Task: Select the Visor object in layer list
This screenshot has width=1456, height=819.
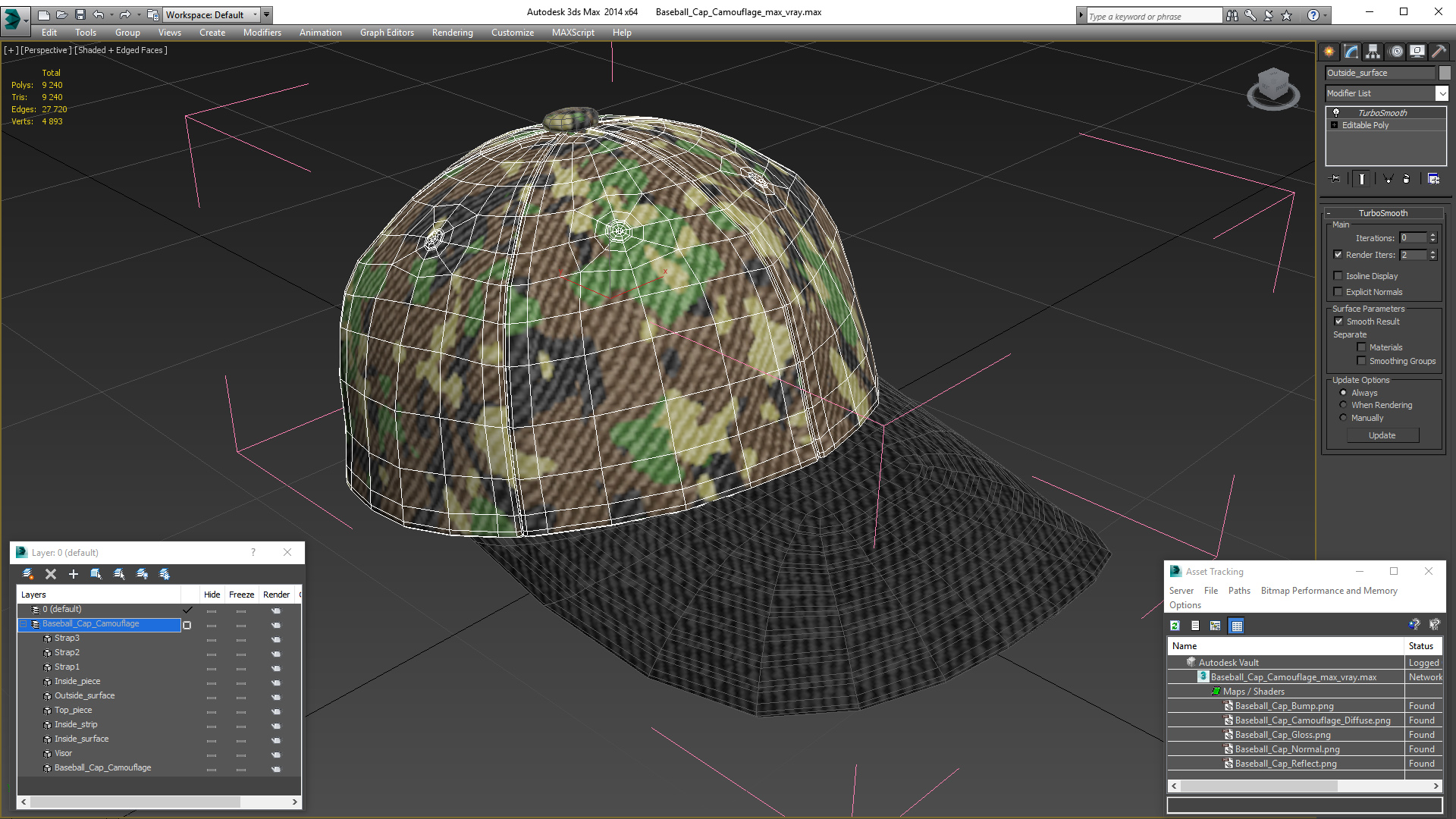Action: click(63, 753)
